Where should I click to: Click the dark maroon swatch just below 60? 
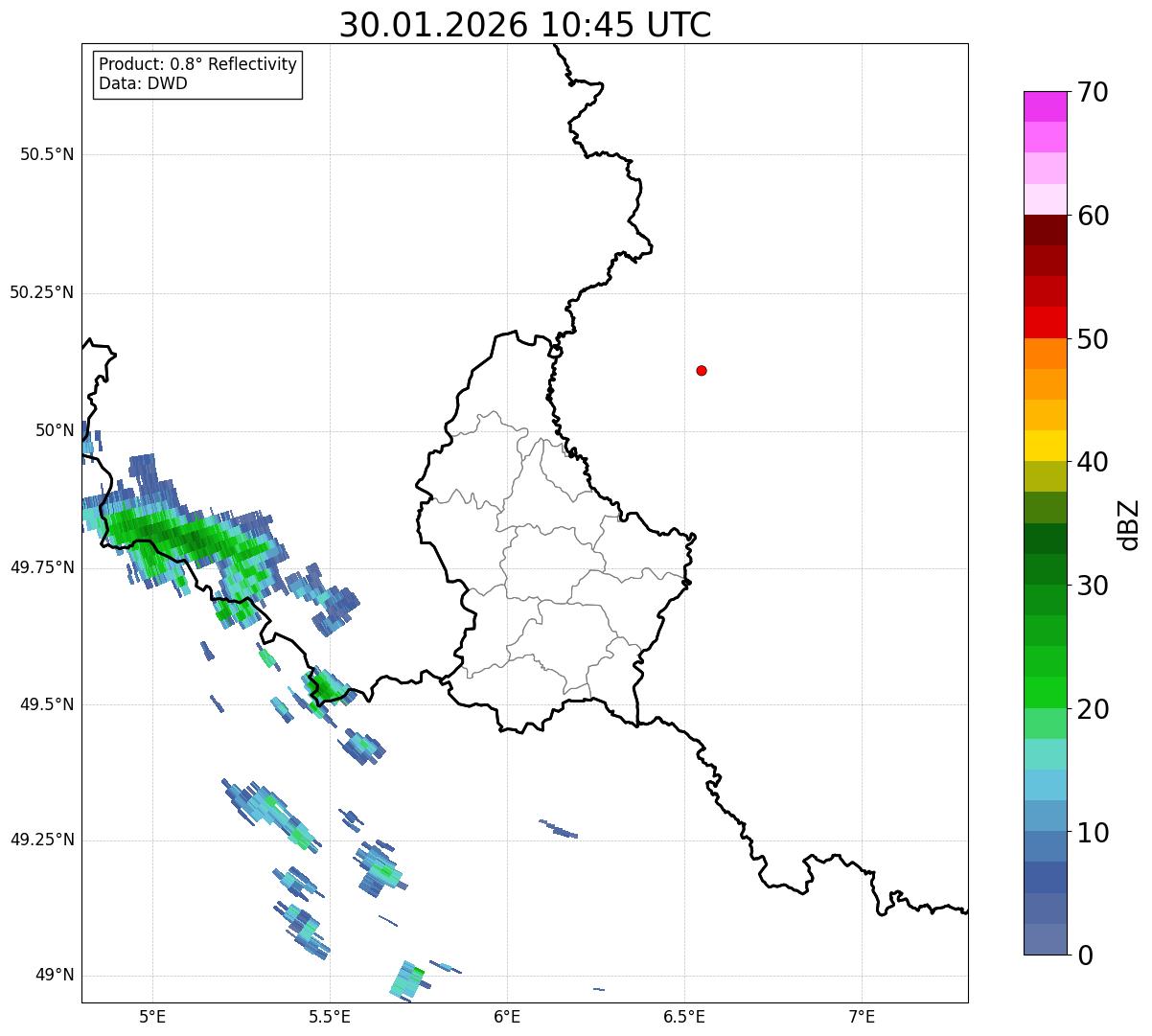[1045, 230]
